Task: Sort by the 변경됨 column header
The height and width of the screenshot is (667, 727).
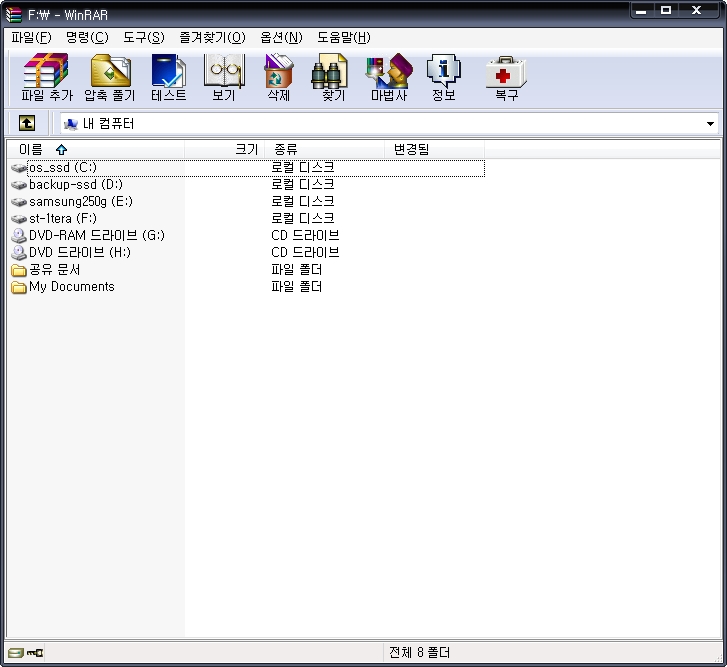Action: click(x=435, y=149)
